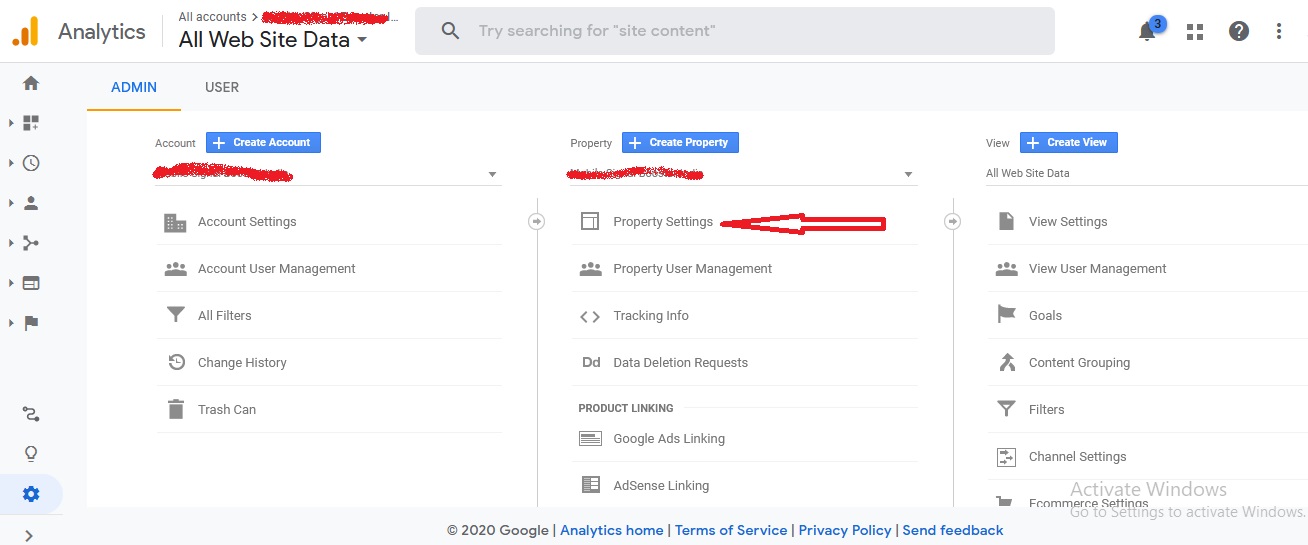This screenshot has height=545, width=1308.
Task: Expand the Realtime clock reports section
Action: 31,163
